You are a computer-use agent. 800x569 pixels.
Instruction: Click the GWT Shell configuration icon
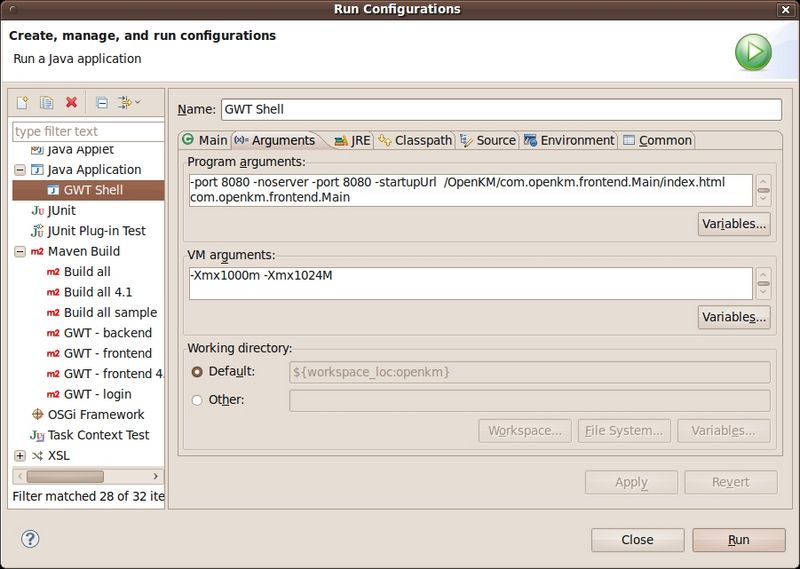tap(53, 190)
